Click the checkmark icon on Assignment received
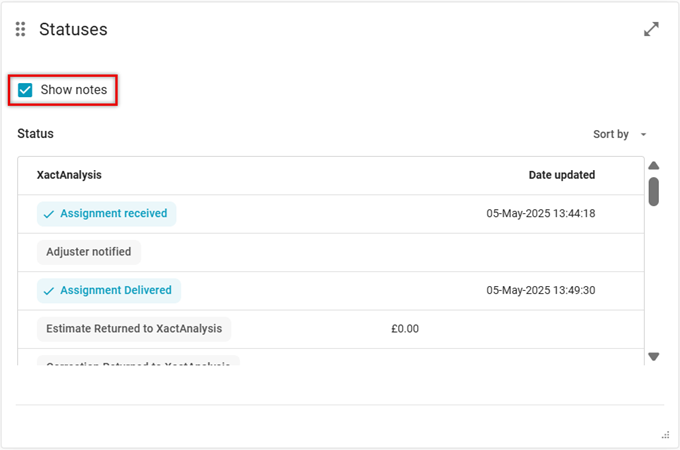 pos(49,214)
